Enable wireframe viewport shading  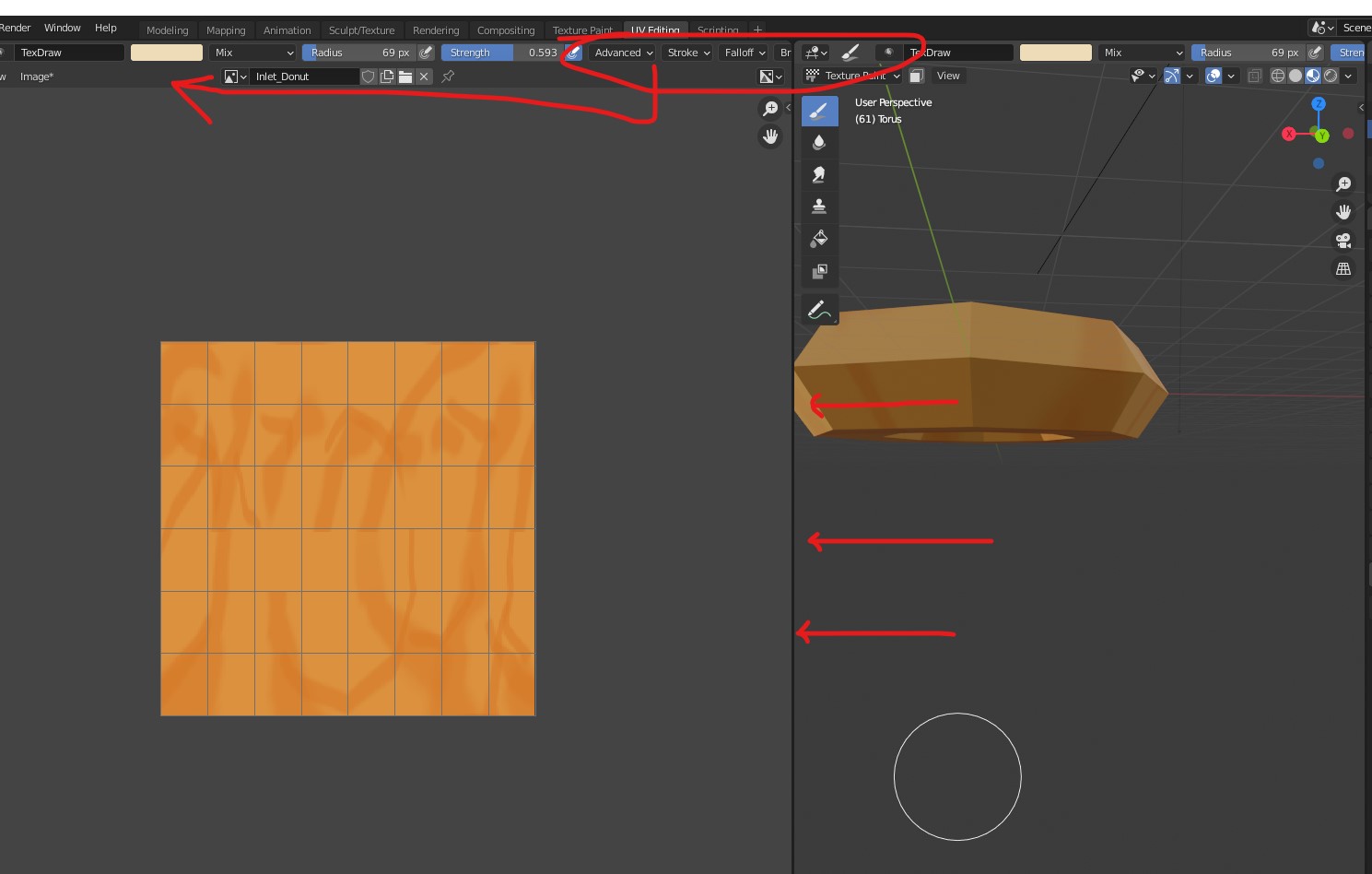1278,76
